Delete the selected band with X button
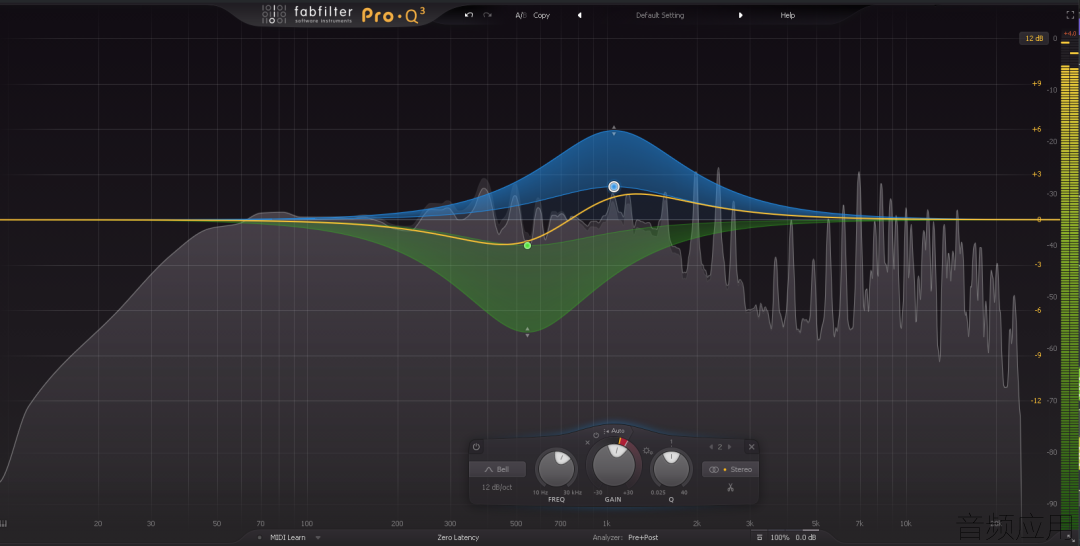The height and width of the screenshot is (546, 1080). point(751,447)
